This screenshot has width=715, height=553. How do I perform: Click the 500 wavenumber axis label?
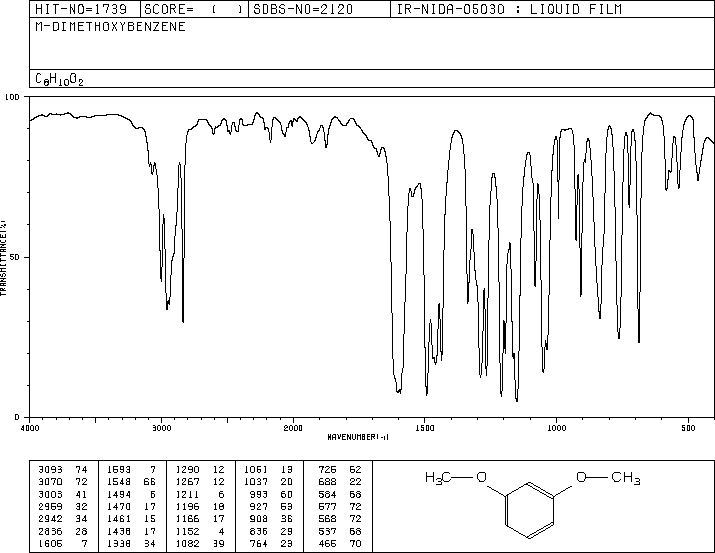tap(688, 428)
